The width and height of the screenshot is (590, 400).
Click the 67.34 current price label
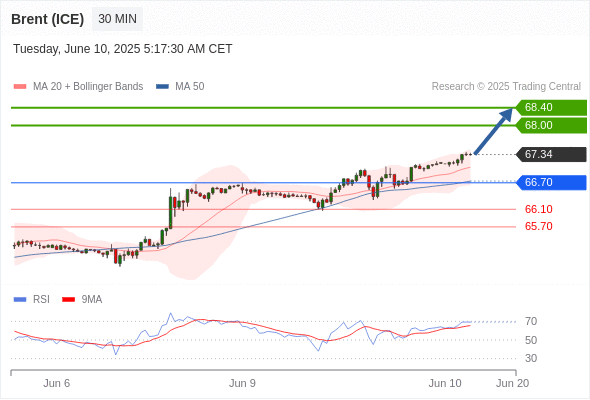click(x=551, y=154)
